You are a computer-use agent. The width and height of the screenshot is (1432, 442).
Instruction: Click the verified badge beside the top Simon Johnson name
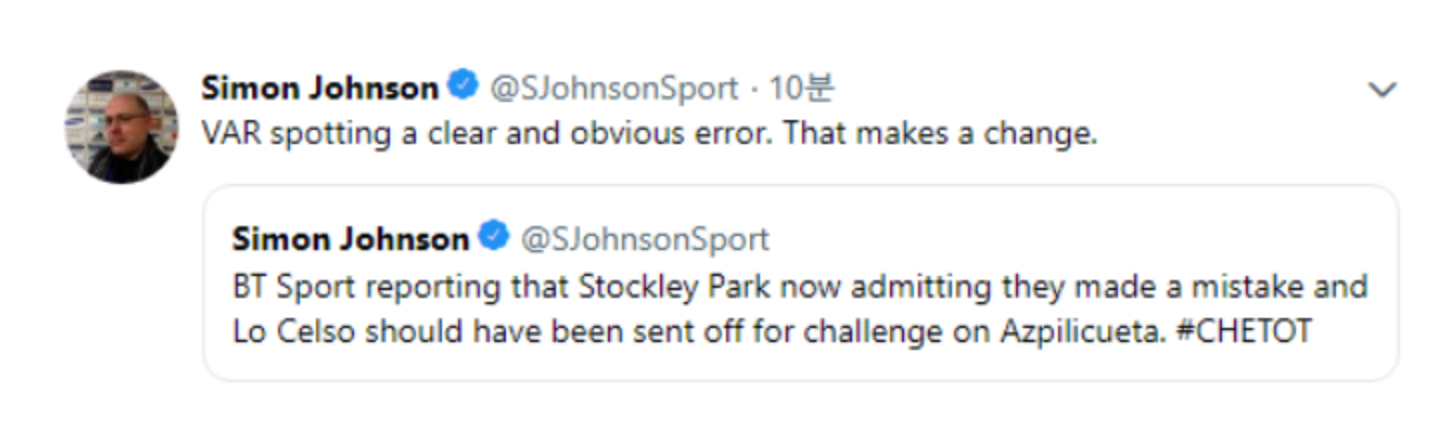pyautogui.click(x=462, y=86)
